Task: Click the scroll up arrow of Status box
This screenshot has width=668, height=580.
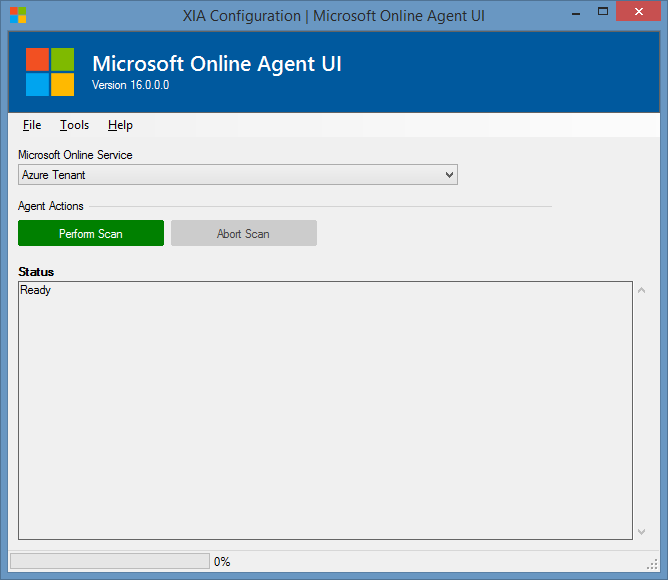Action: click(642, 290)
